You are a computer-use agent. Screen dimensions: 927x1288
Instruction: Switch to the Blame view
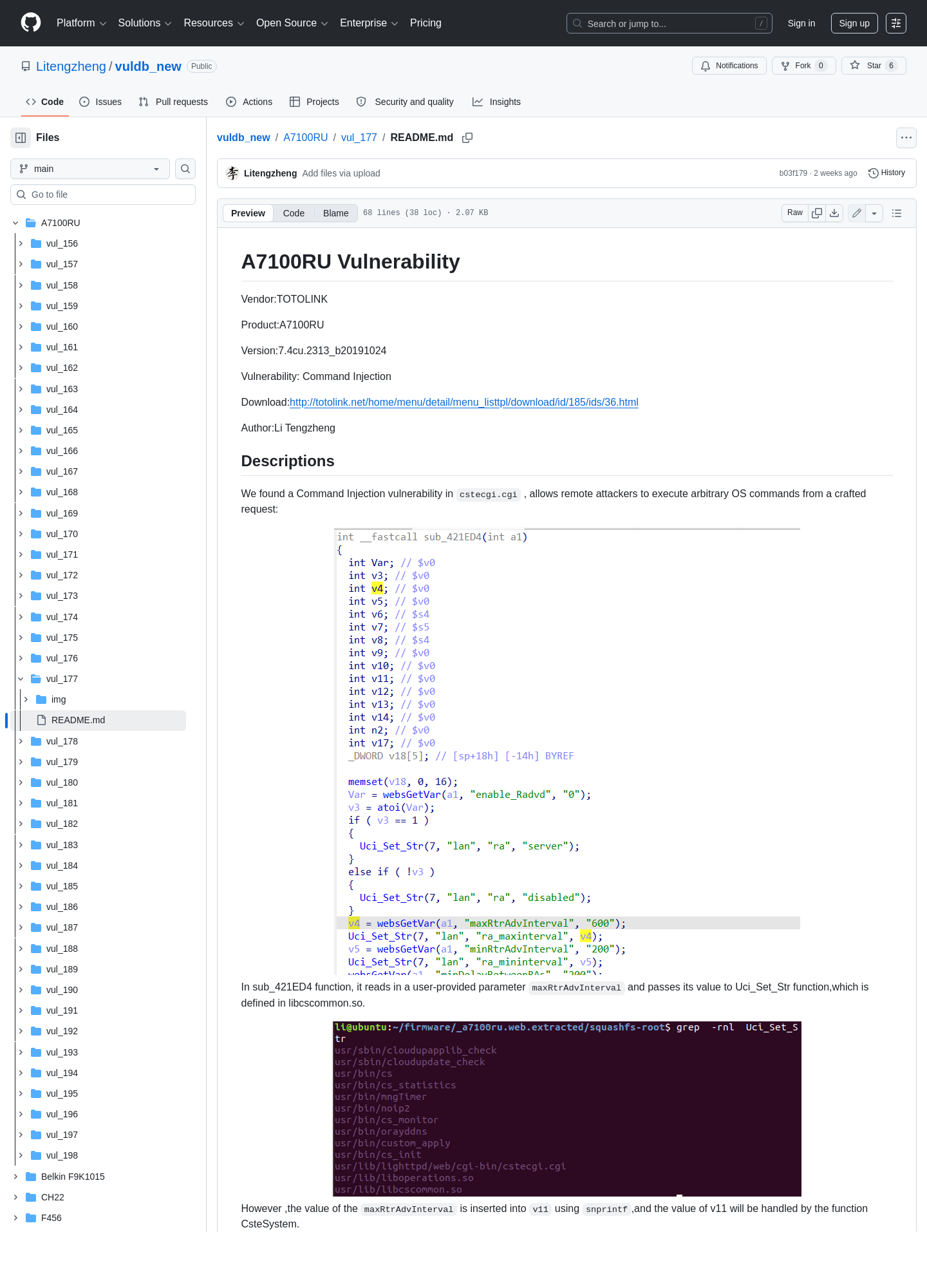336,213
